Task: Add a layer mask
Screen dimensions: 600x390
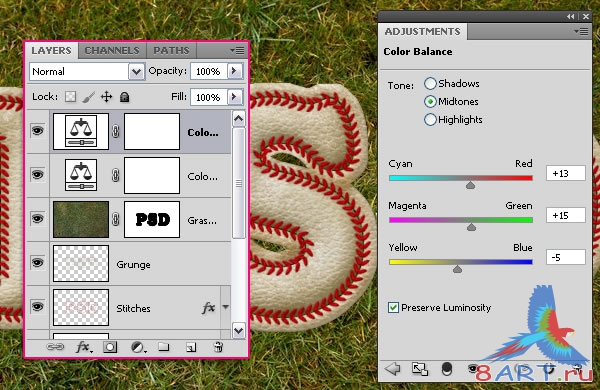Action: pyautogui.click(x=110, y=347)
